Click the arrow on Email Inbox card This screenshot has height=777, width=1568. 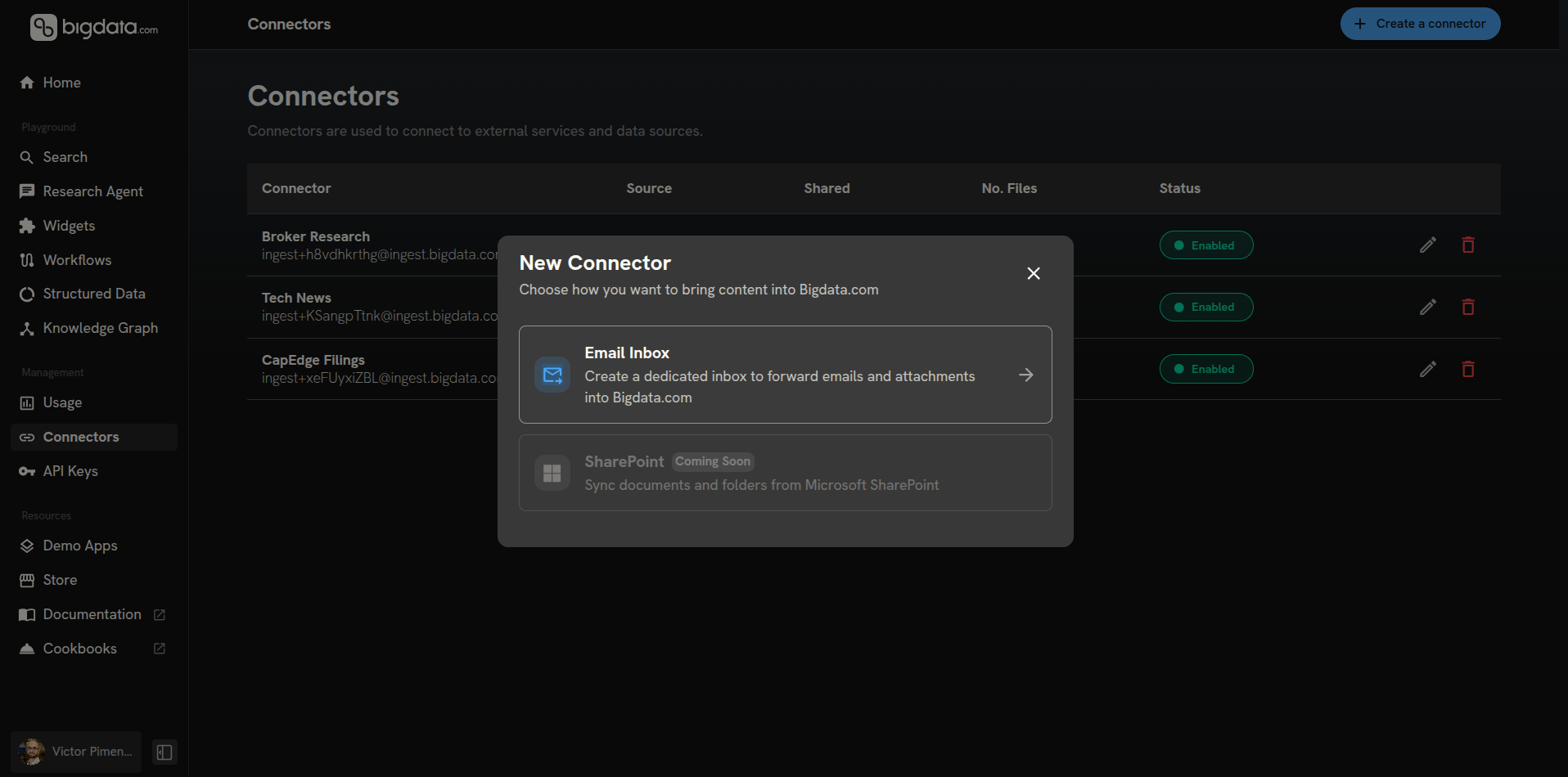[x=1026, y=375]
